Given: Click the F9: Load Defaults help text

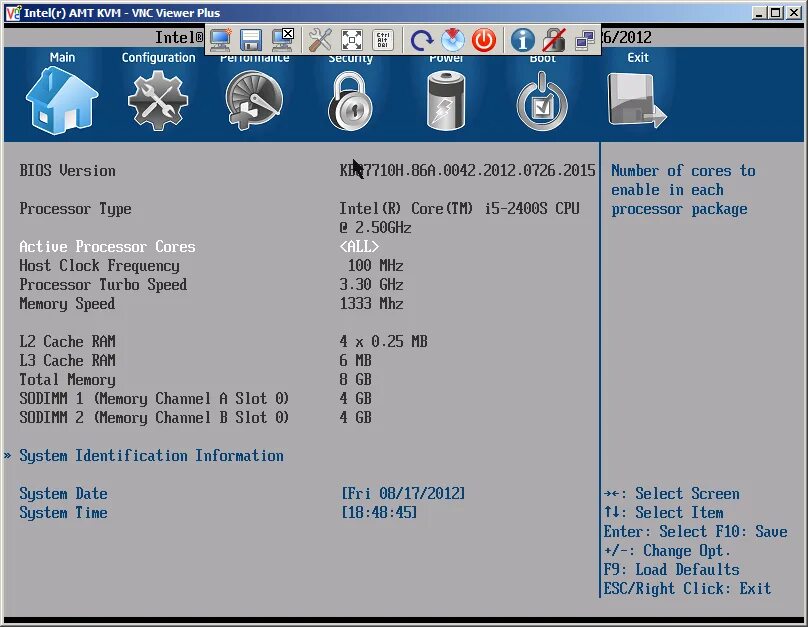Looking at the screenshot, I should [671, 569].
